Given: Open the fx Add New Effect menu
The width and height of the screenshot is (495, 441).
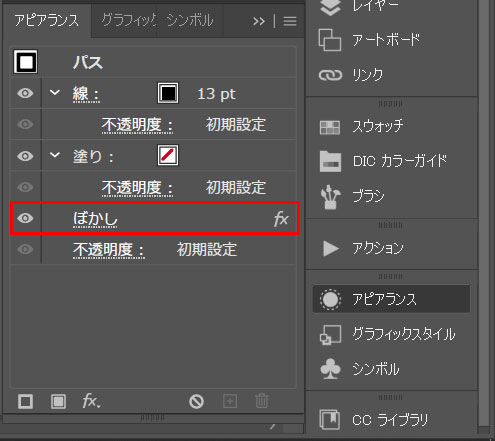Looking at the screenshot, I should (x=91, y=401).
